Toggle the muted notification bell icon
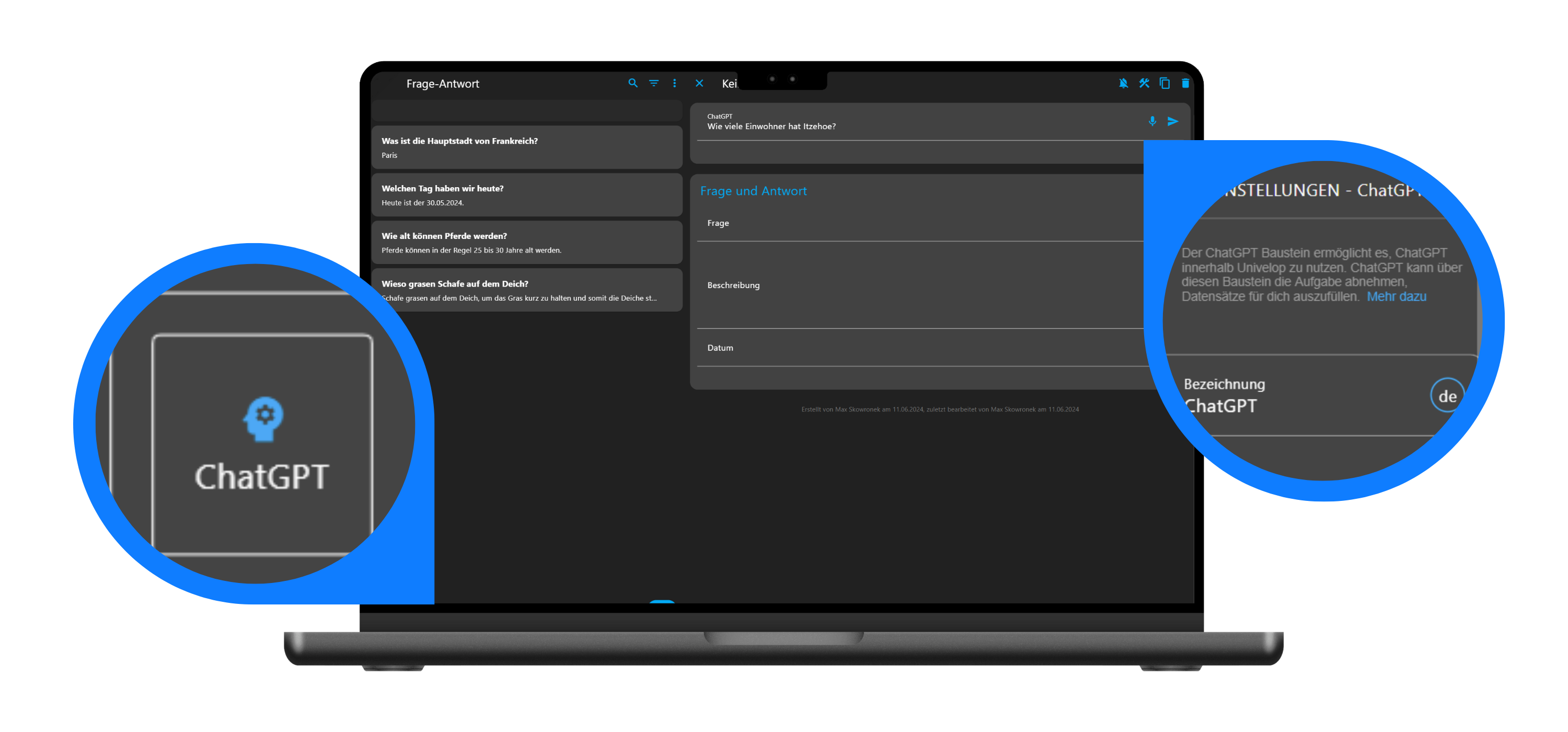The image size is (1568, 732). click(1124, 83)
